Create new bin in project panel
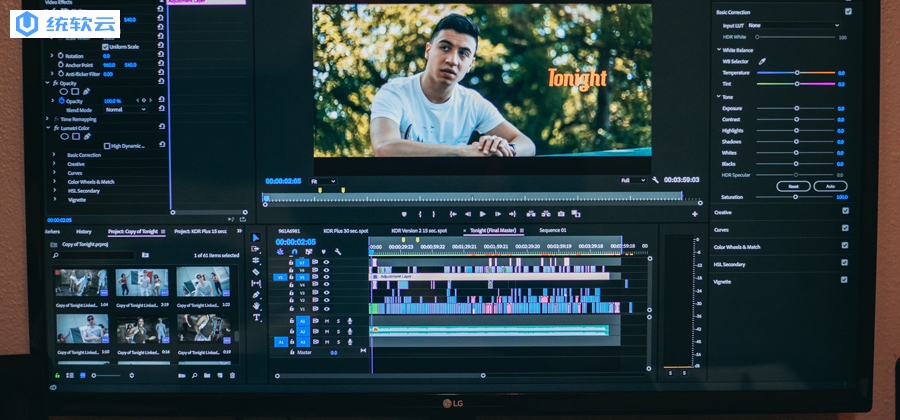Viewport: 900px width, 420px height. tap(207, 376)
